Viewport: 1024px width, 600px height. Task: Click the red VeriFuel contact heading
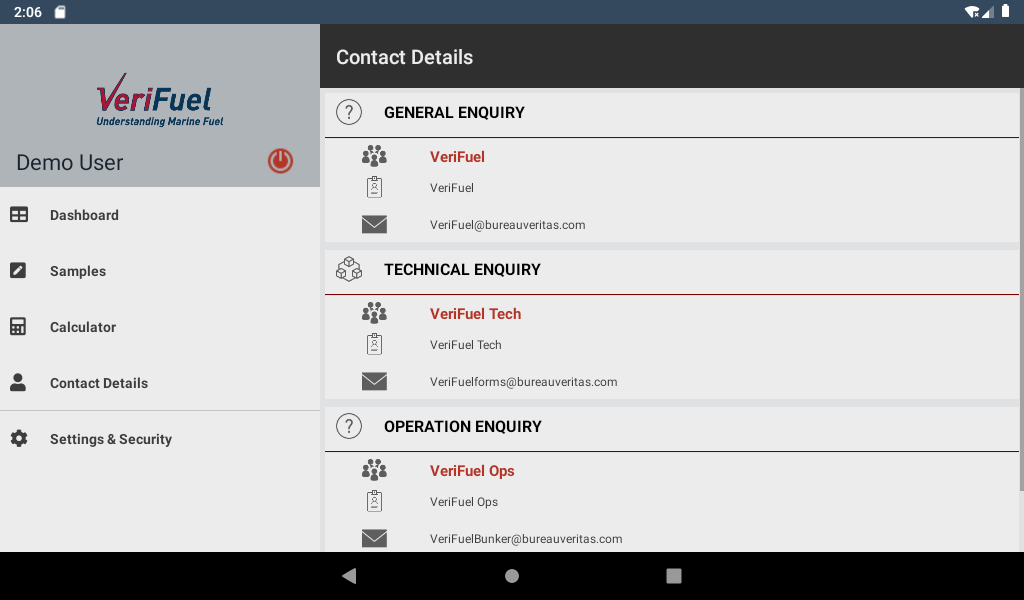457,157
